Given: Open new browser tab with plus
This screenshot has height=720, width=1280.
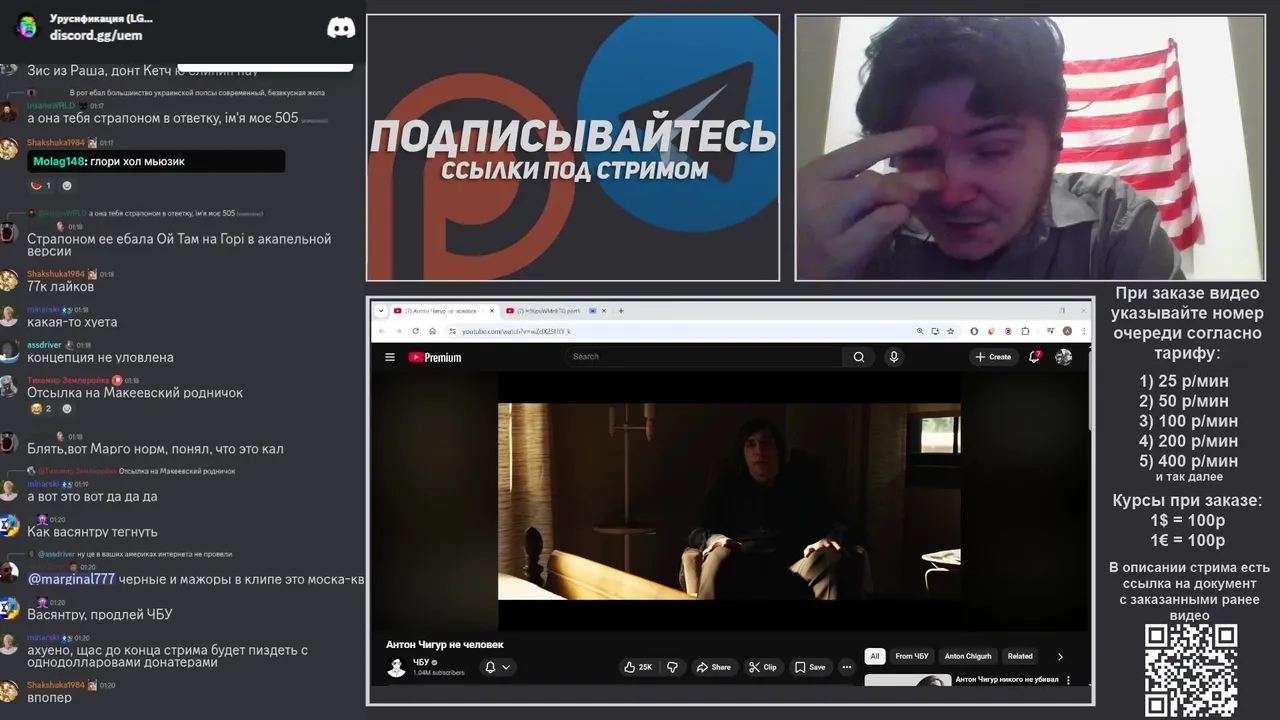Looking at the screenshot, I should point(621,311).
